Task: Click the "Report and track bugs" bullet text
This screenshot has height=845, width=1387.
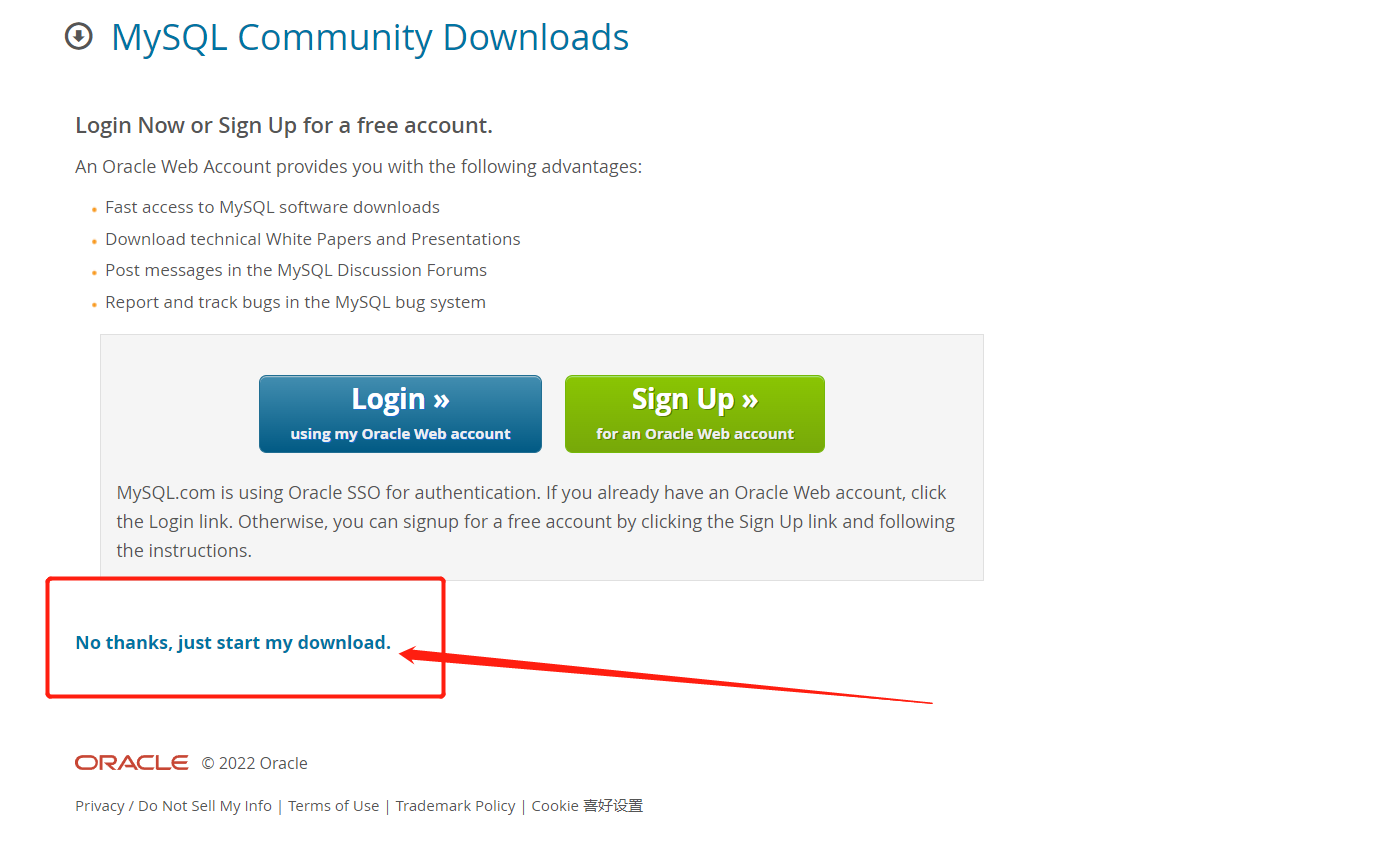Action: click(295, 302)
